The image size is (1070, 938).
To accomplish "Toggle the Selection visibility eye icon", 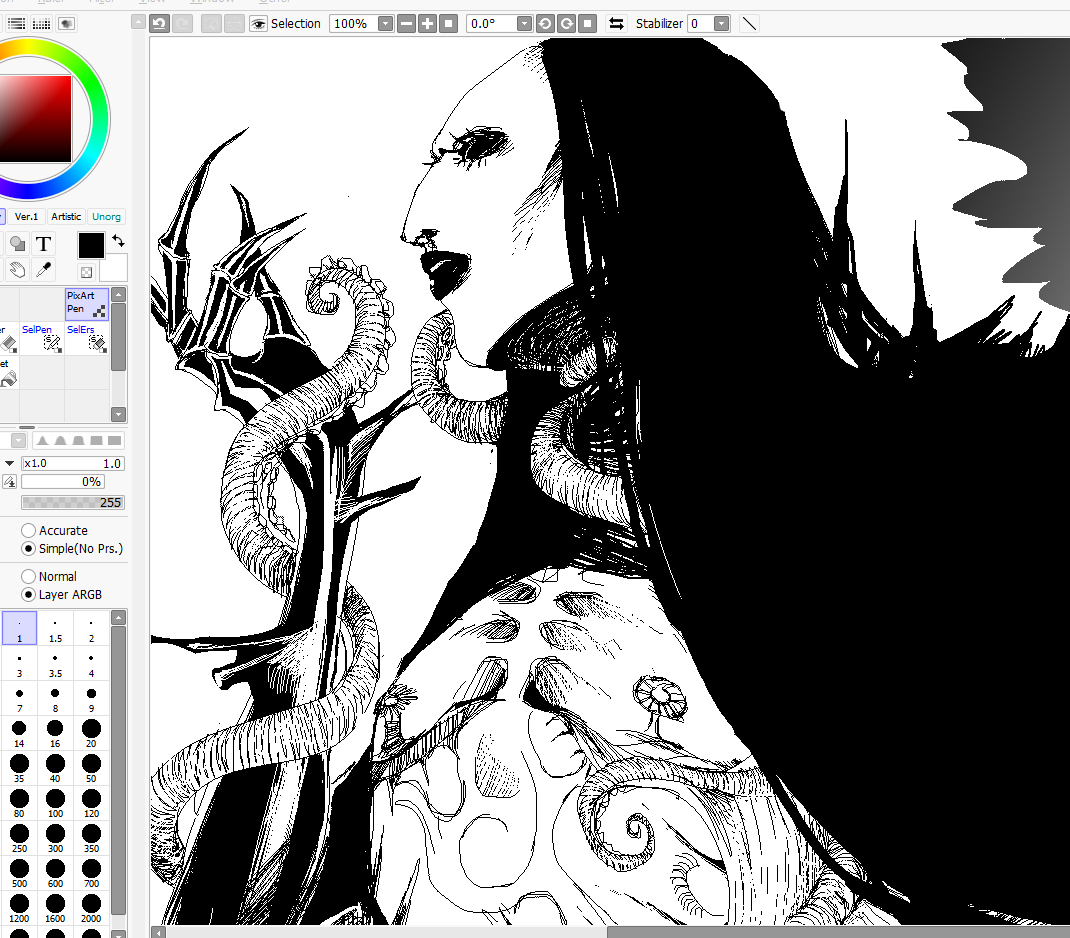I will [x=258, y=23].
